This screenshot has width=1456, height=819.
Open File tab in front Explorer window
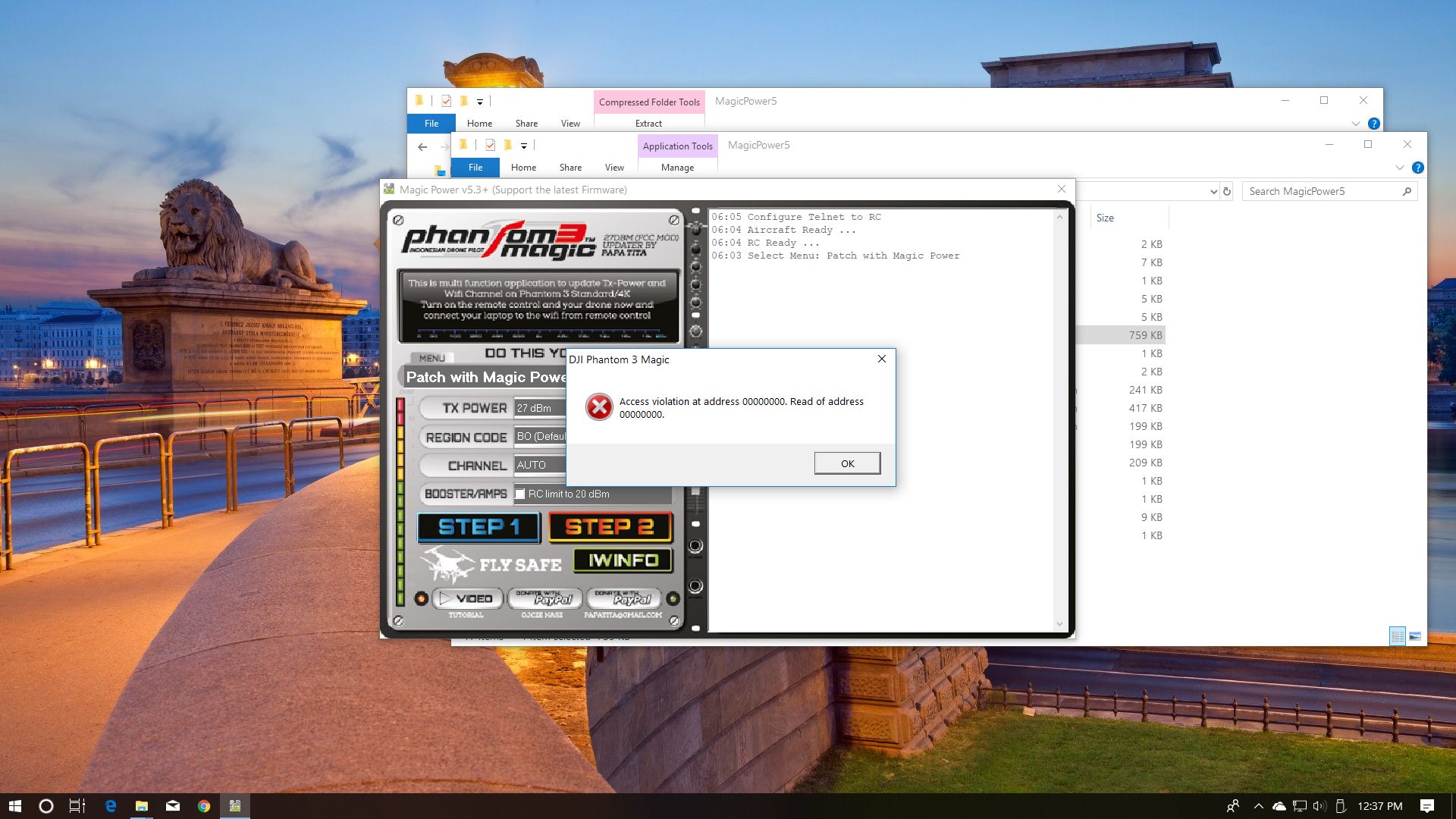click(475, 167)
